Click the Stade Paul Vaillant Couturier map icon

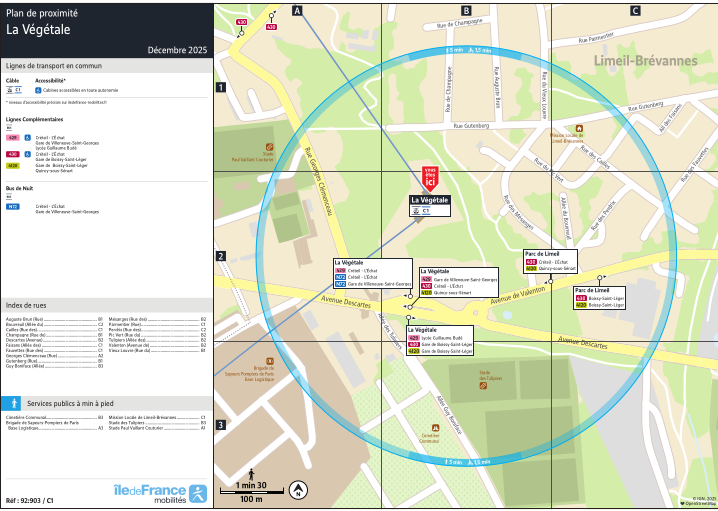(269, 147)
